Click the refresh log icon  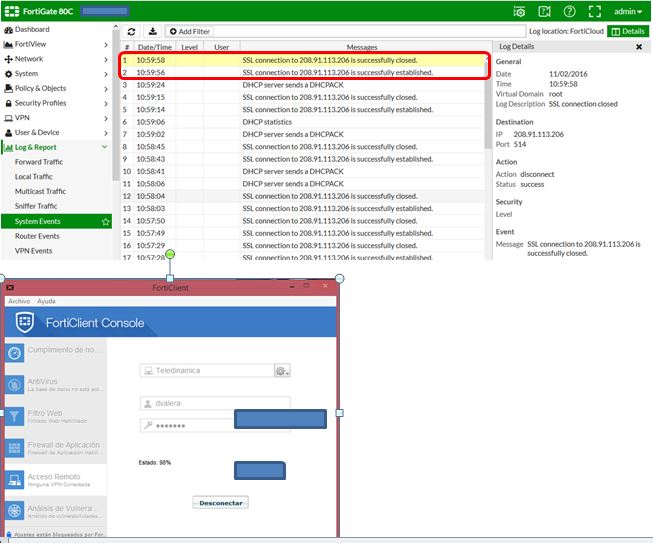pos(131,32)
